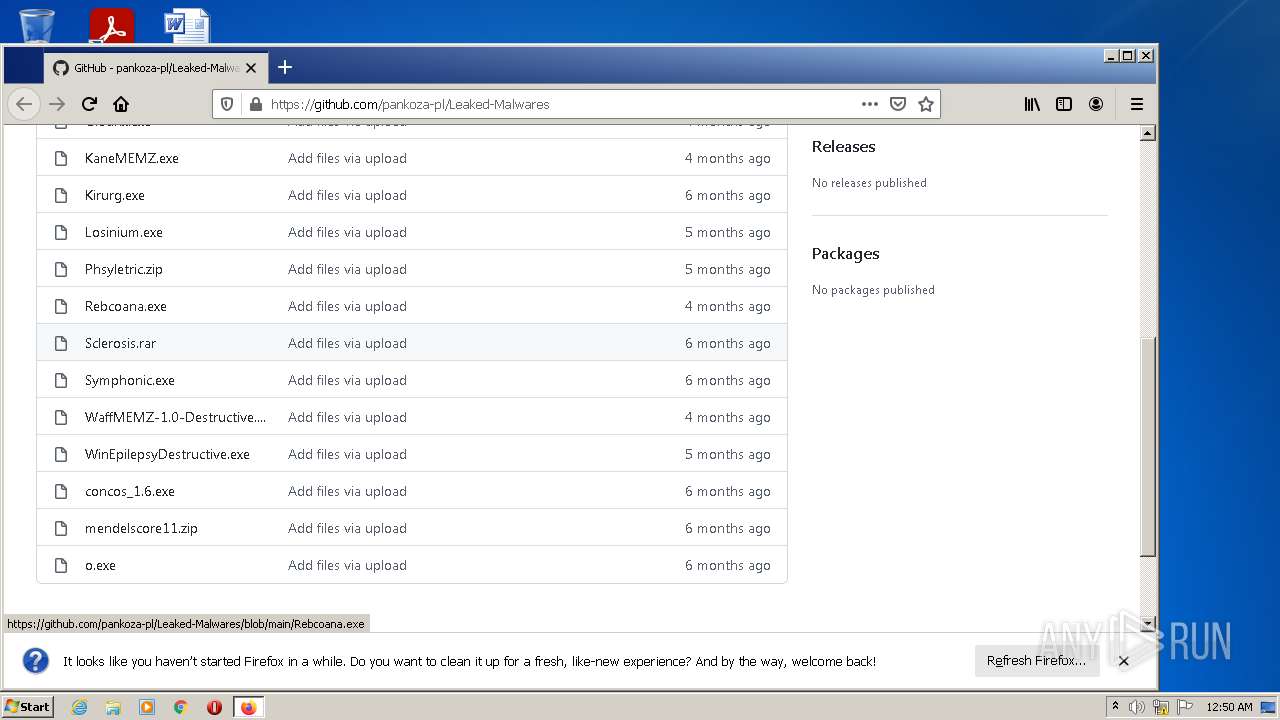1280x720 pixels.
Task: Open the WaffMEMZ-1.0-Destructive file link
Action: click(x=176, y=417)
